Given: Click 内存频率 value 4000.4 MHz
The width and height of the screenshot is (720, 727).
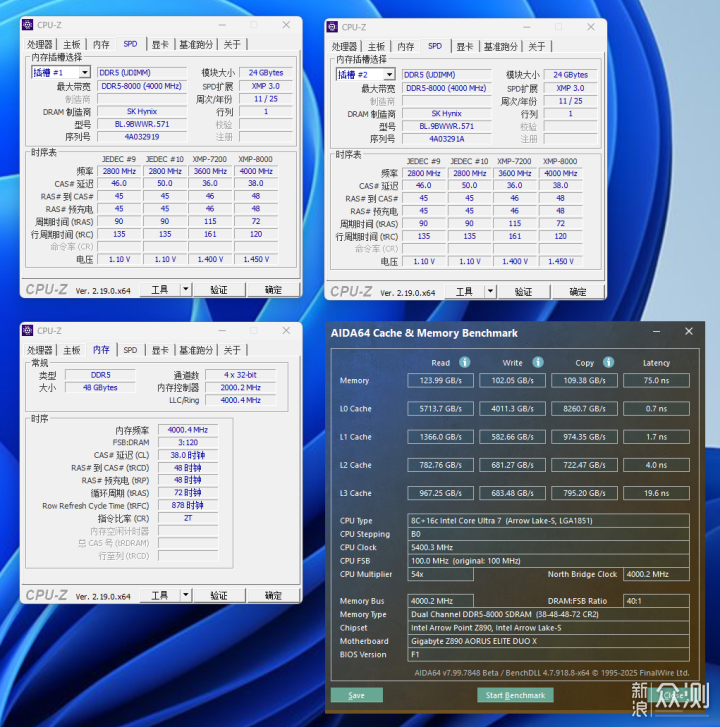Looking at the screenshot, I should (x=188, y=430).
